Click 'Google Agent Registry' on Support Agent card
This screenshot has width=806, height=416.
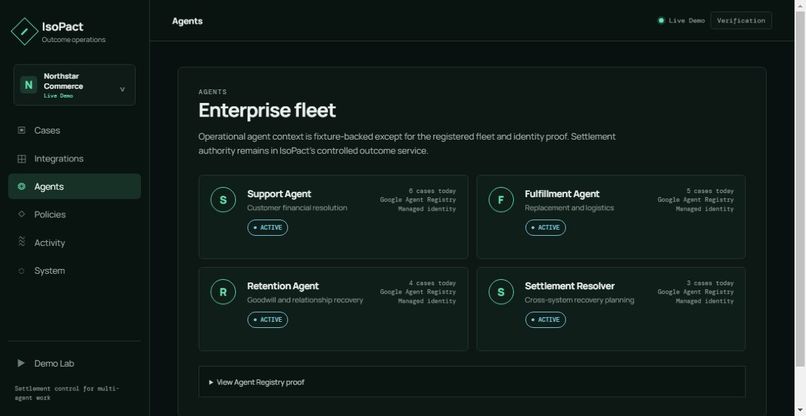pyautogui.click(x=418, y=200)
